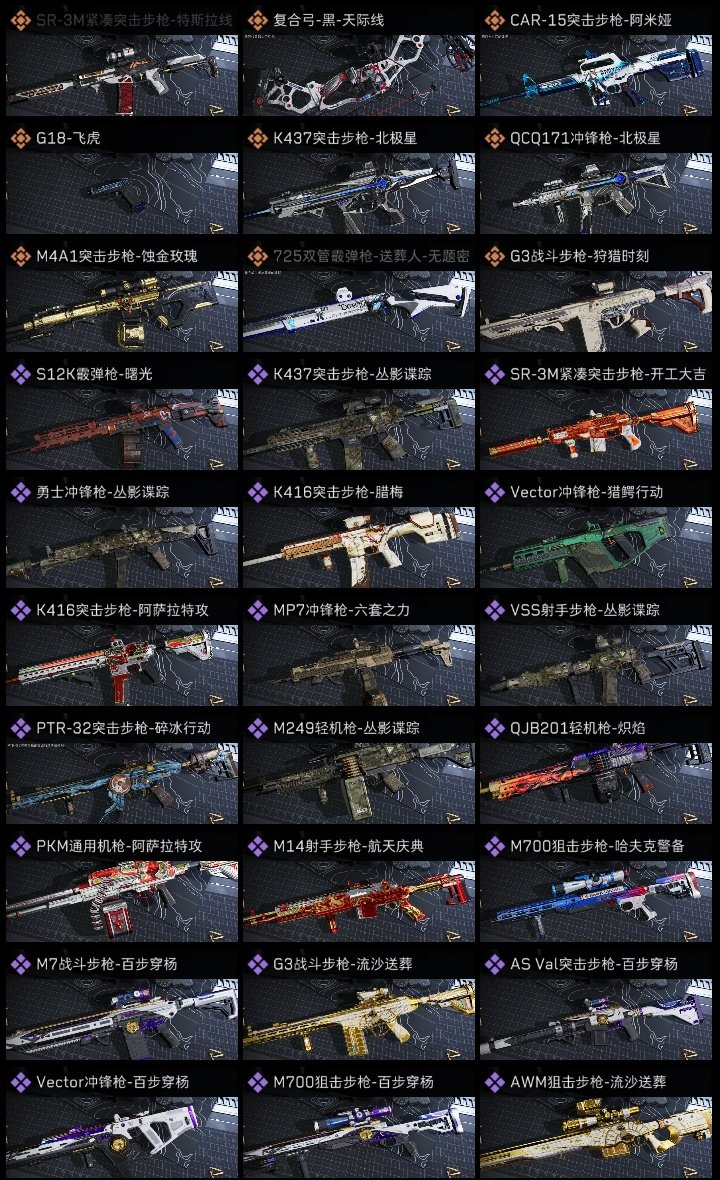720x1180 pixels.
Task: Click the PKM通用机枪-阿萨拉特攻 title text
Action: point(119,846)
